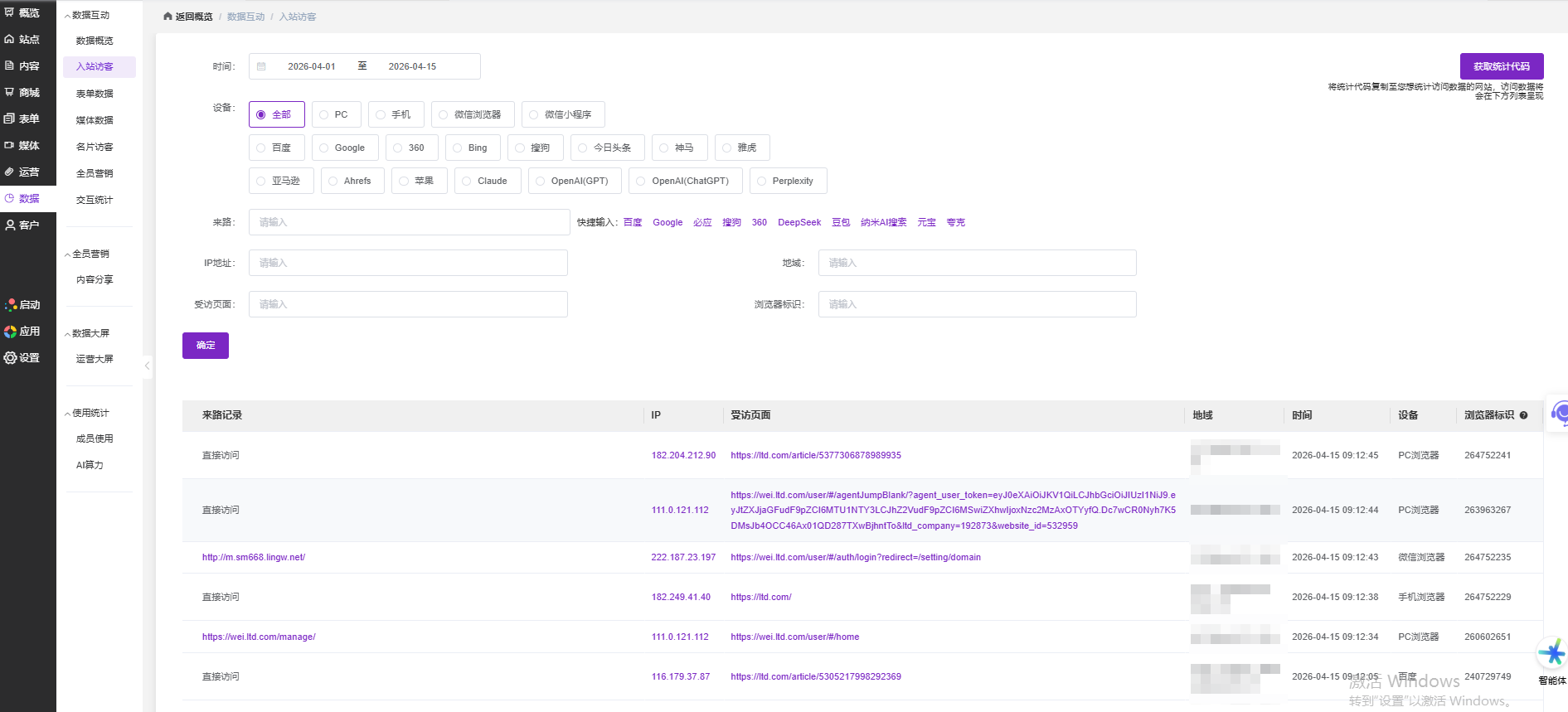
Task: Collapse the 使用统计 sidebar group
Action: pyautogui.click(x=67, y=414)
